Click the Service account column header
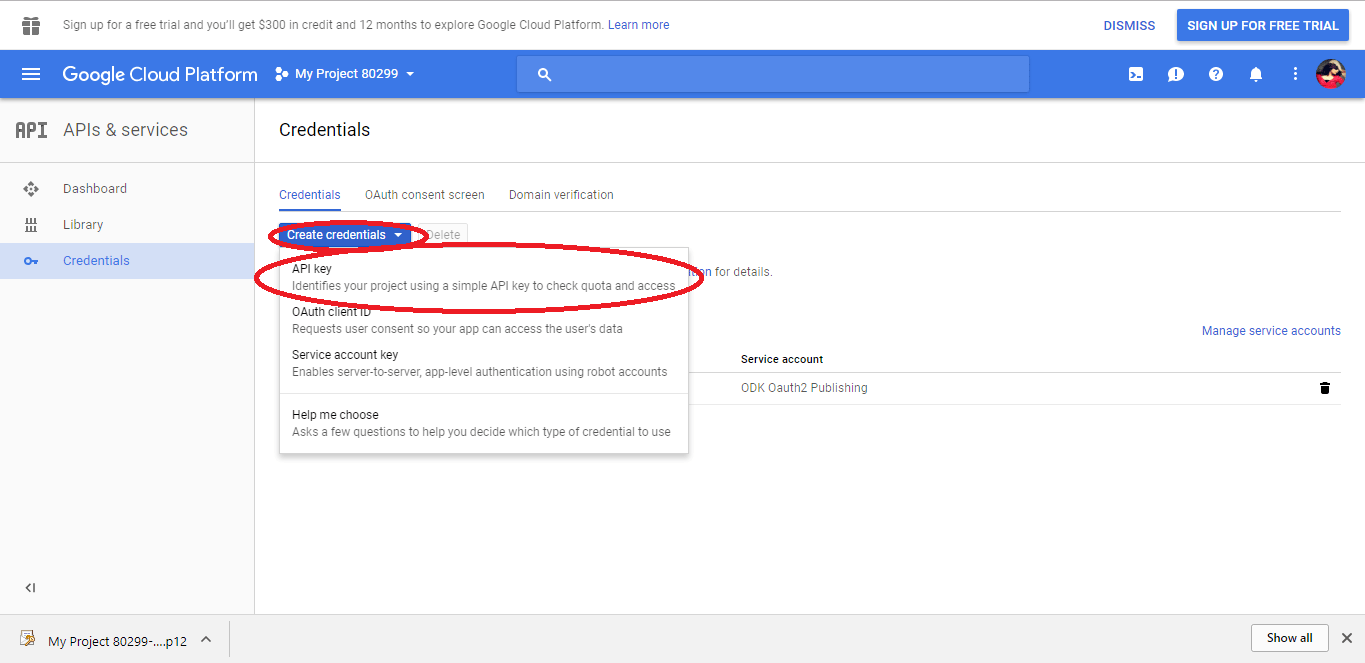1365x663 pixels. [782, 359]
